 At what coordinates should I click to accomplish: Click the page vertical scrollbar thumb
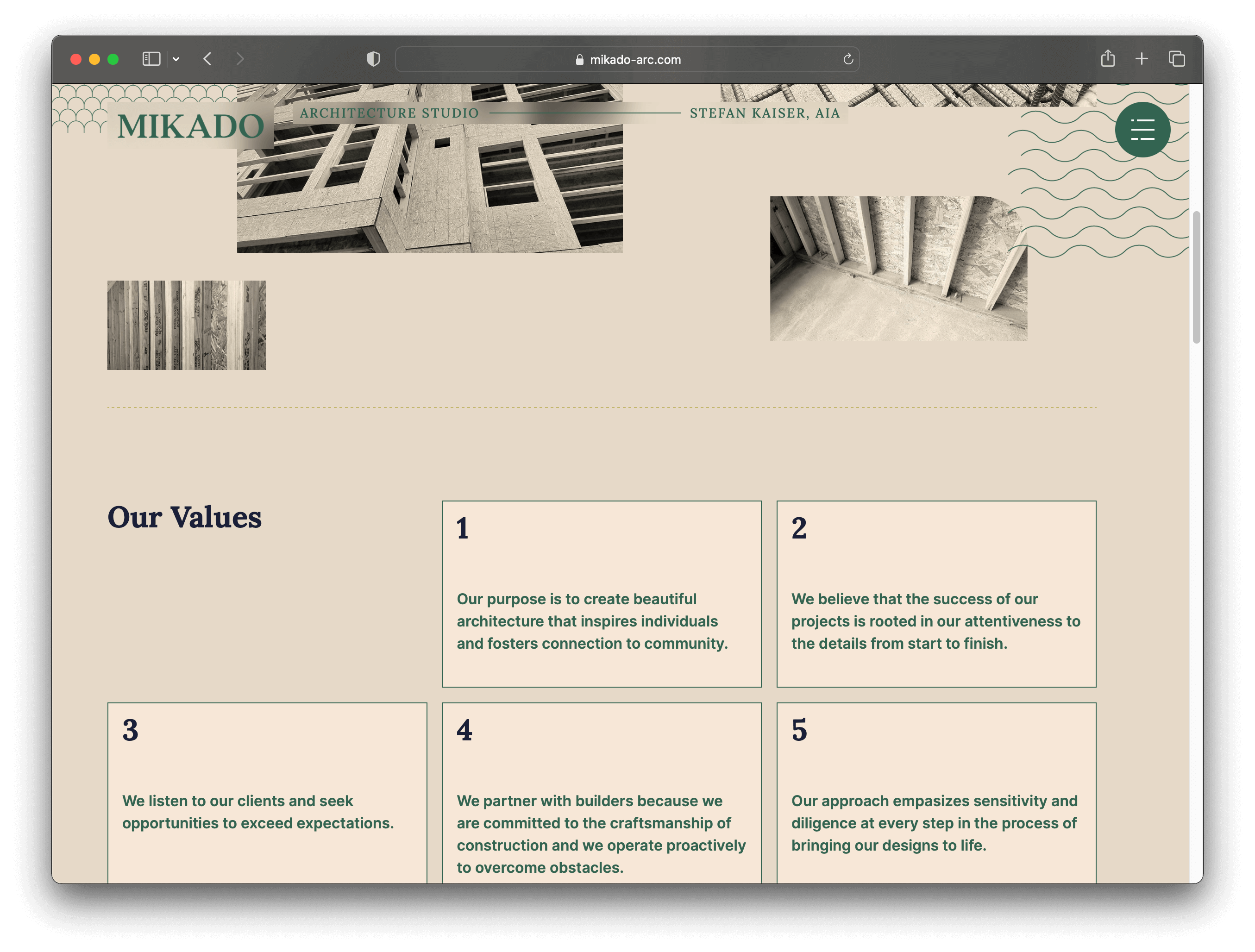pos(1196,277)
